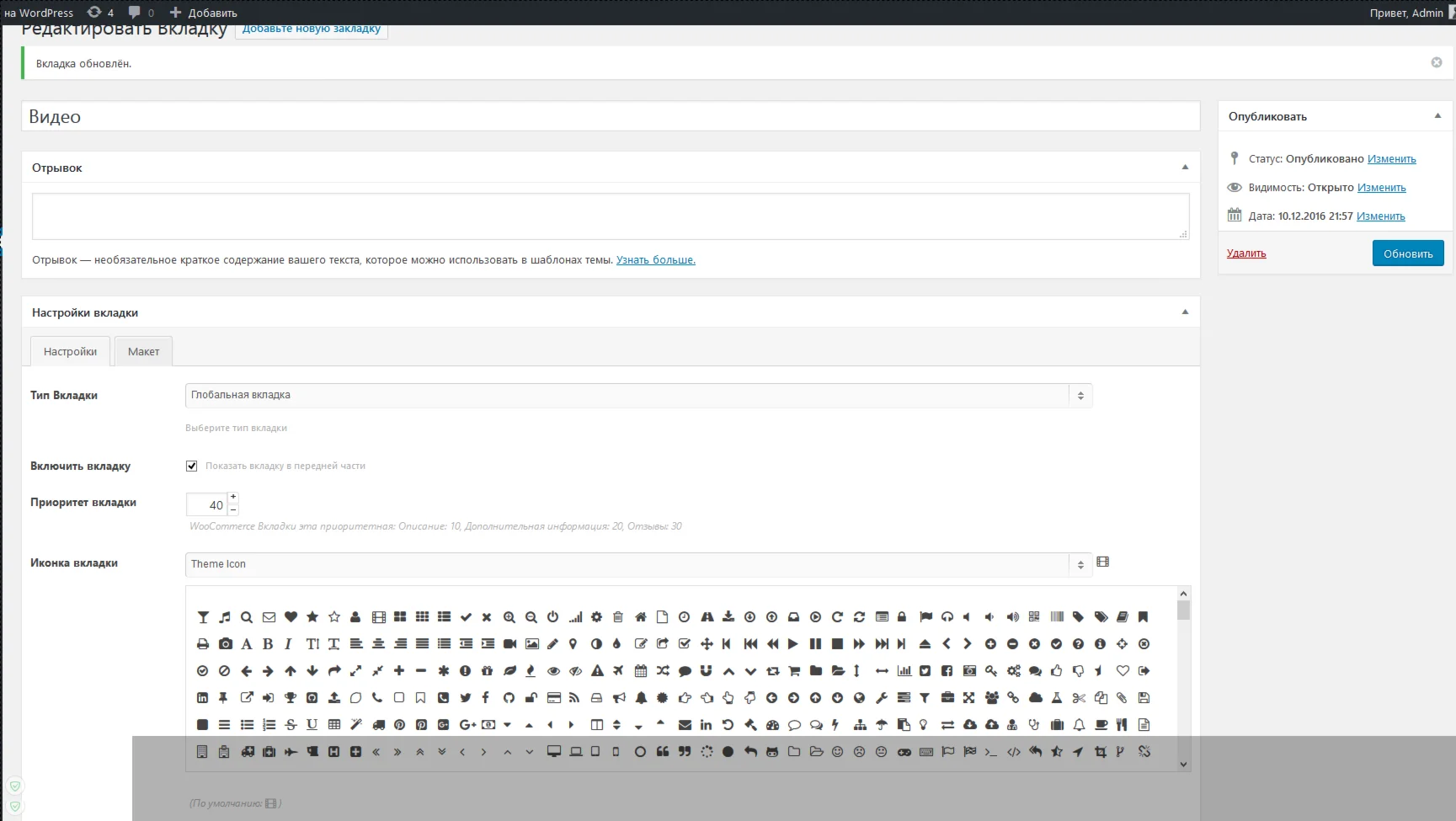
Task: Select the bold B icon
Action: 268,644
